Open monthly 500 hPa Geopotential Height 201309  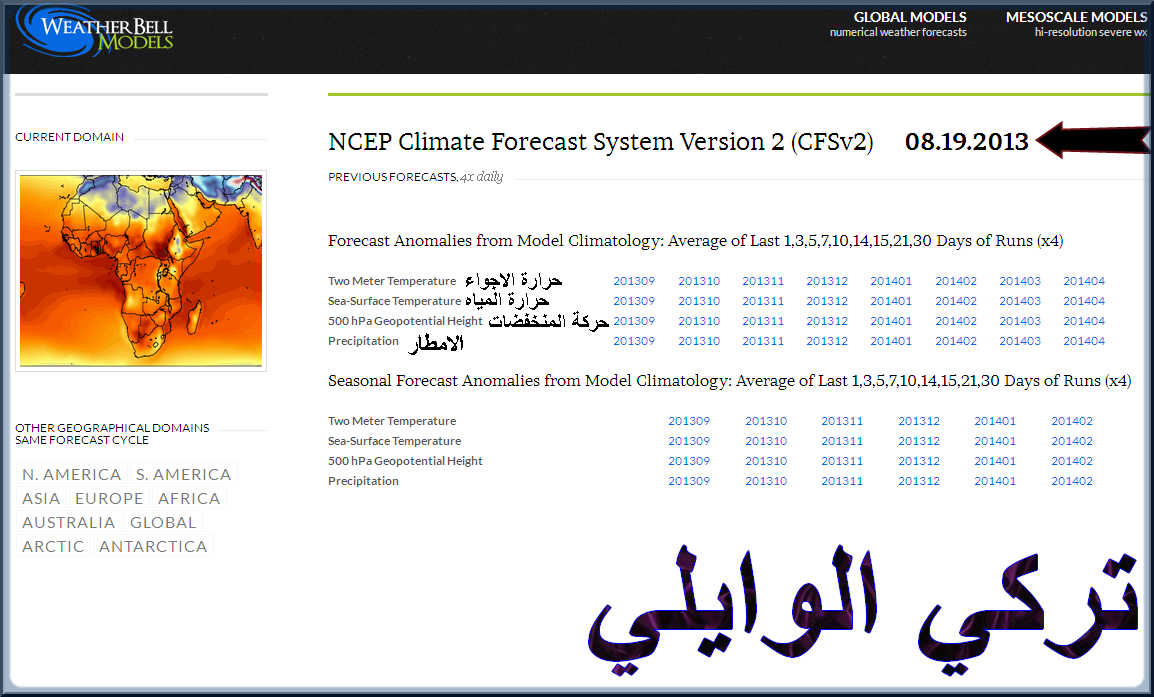pos(634,321)
